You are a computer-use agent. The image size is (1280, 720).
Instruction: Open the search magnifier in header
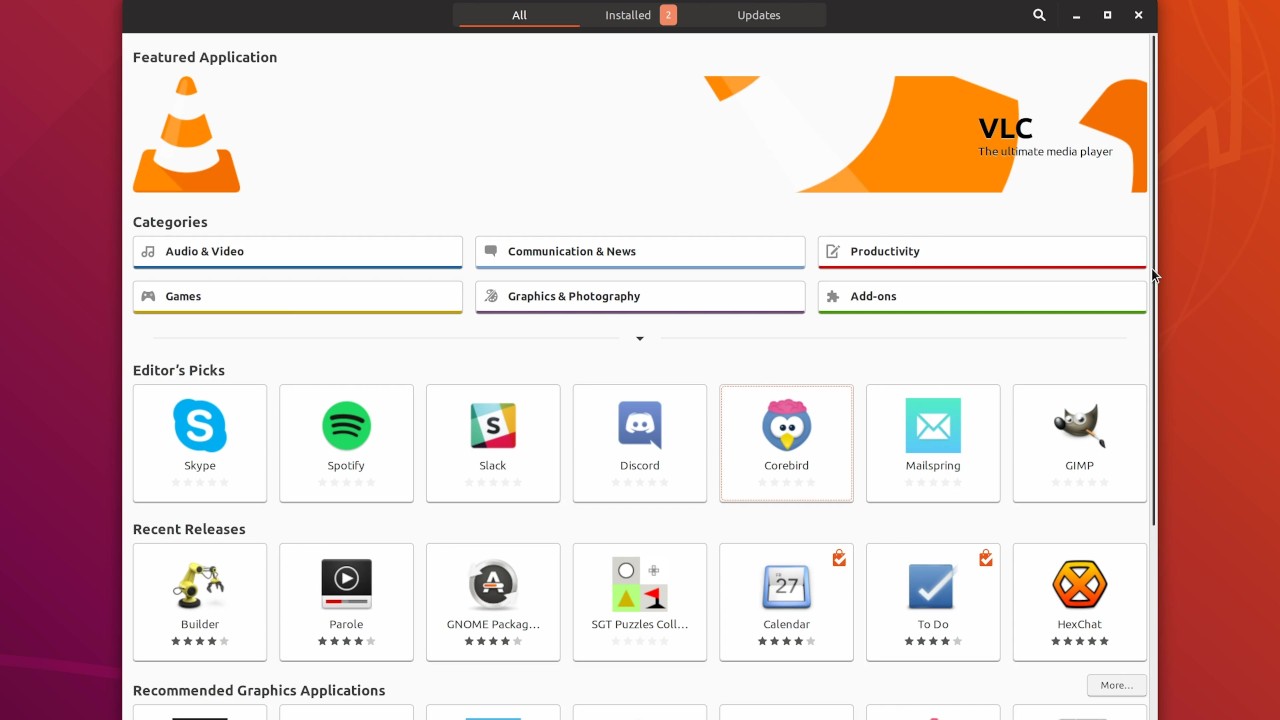click(1039, 15)
